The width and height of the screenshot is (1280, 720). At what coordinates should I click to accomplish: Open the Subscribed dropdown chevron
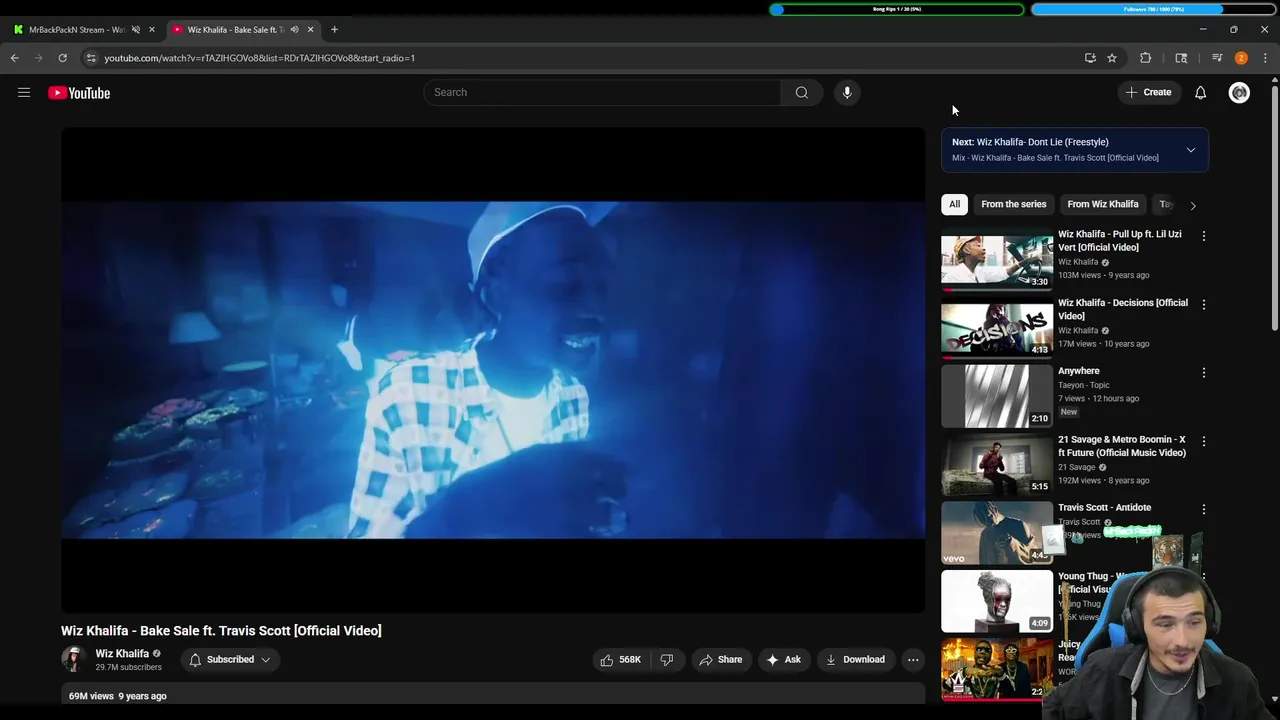pyautogui.click(x=265, y=660)
